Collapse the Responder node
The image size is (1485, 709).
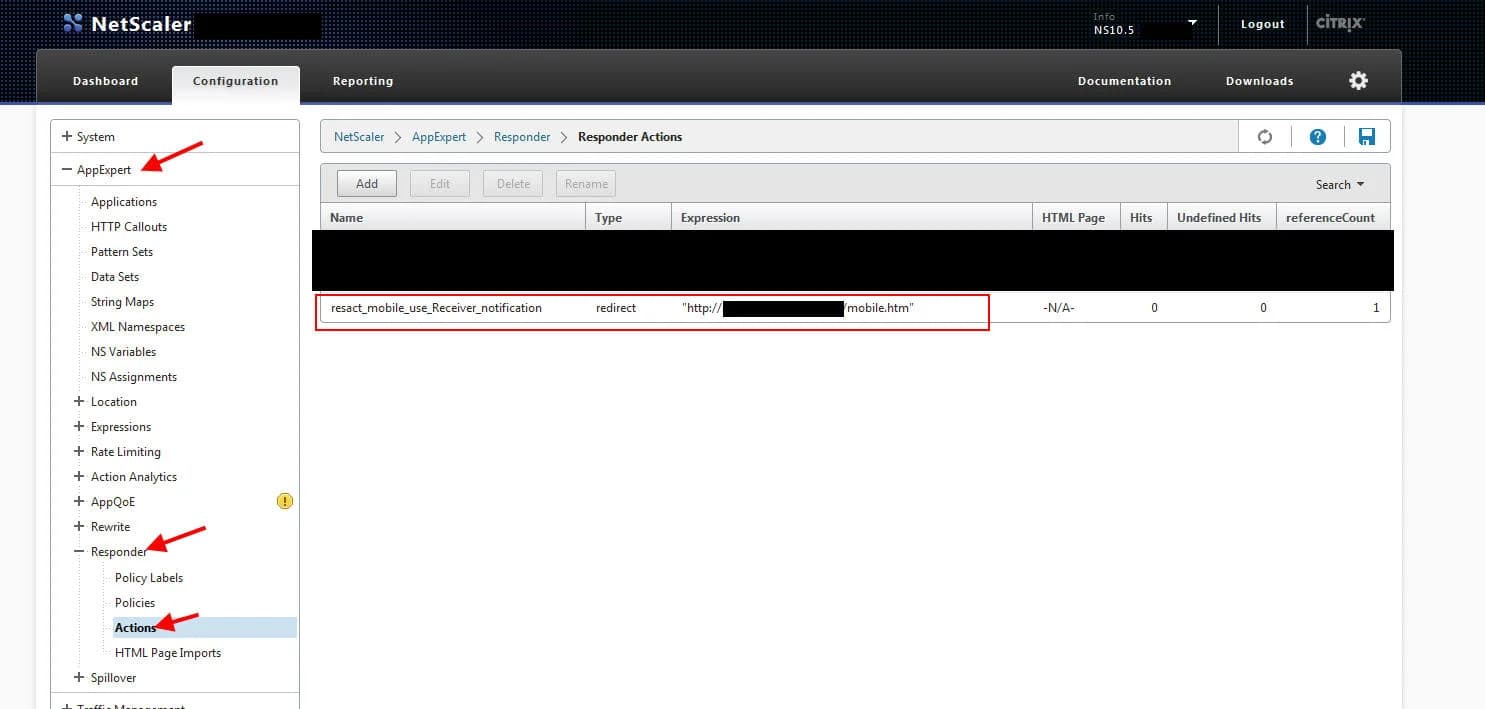coord(80,552)
